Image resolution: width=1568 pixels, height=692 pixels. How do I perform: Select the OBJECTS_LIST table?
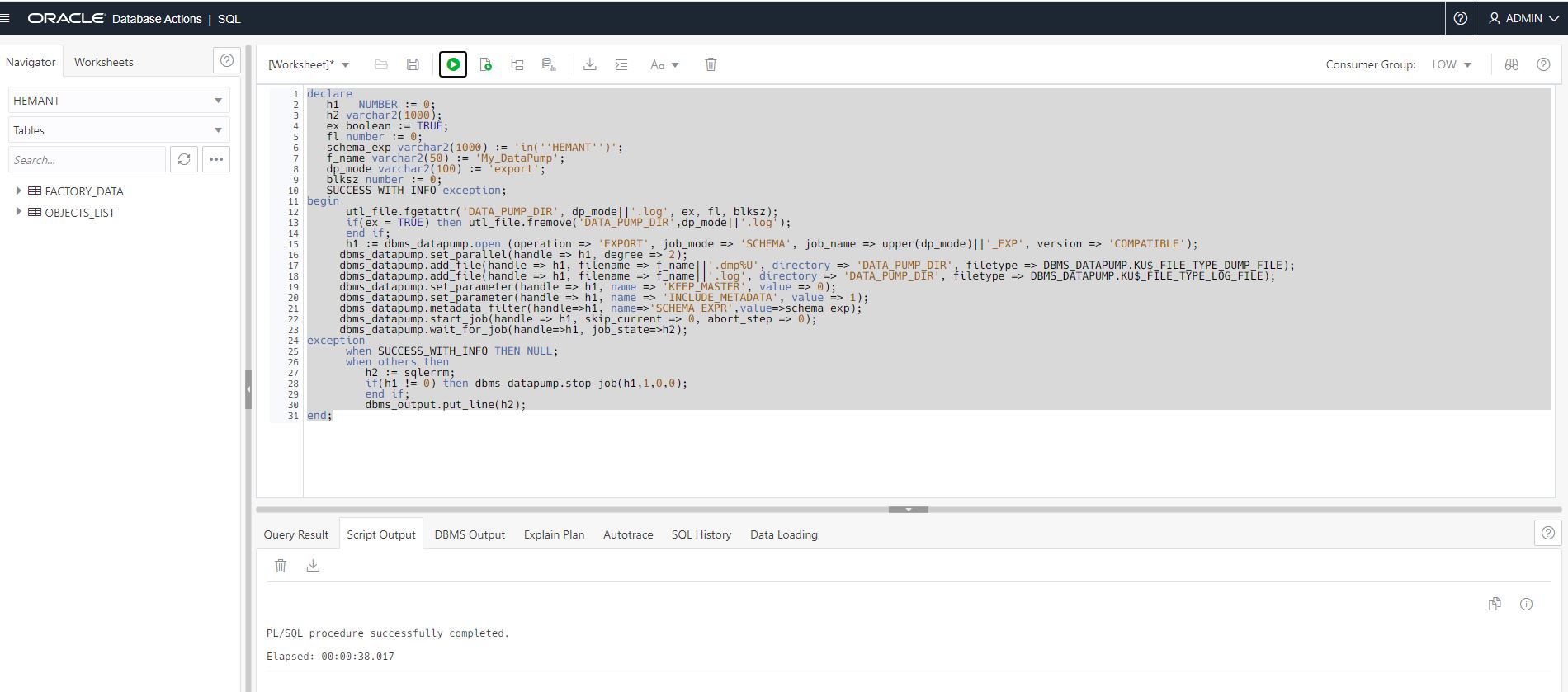click(79, 213)
